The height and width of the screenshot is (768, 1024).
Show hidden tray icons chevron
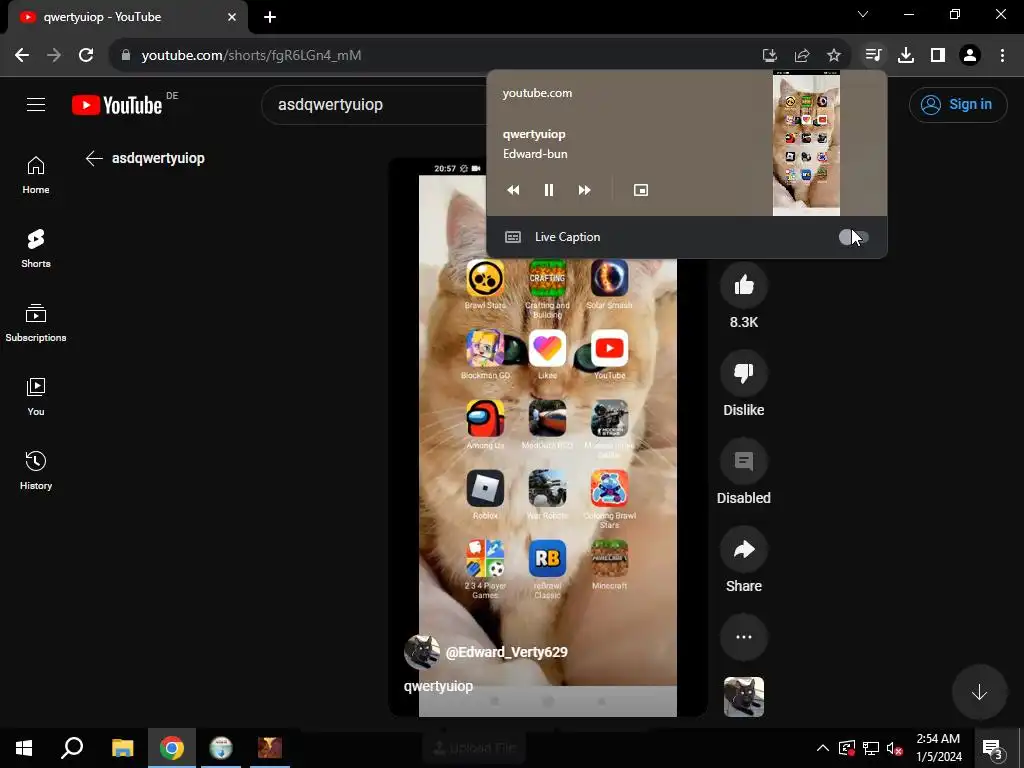tap(822, 748)
